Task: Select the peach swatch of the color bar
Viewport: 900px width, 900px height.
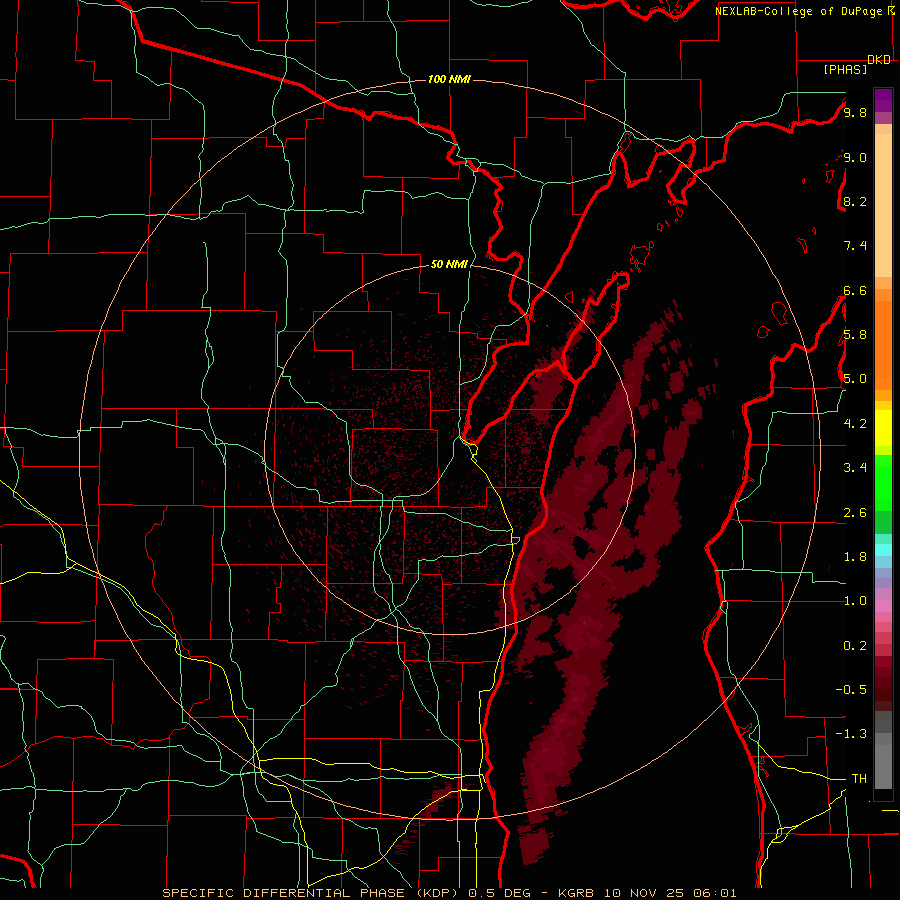Action: coord(883,205)
